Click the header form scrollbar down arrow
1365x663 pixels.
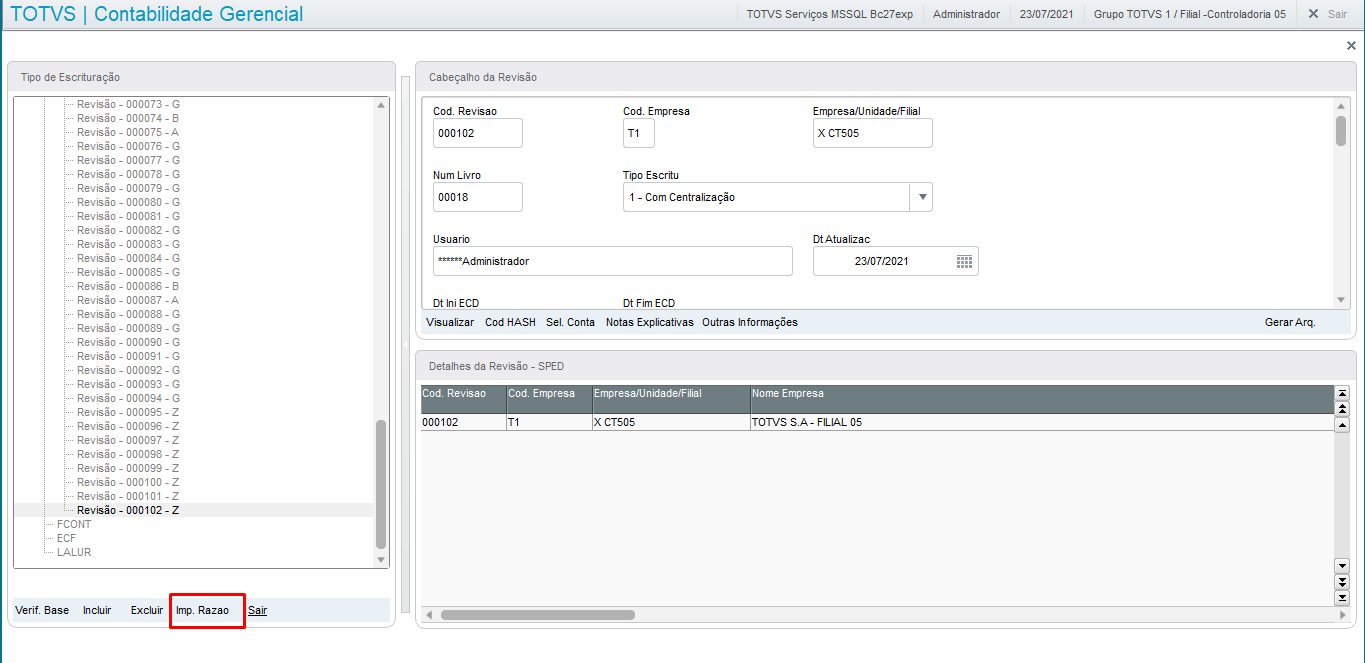click(1341, 299)
